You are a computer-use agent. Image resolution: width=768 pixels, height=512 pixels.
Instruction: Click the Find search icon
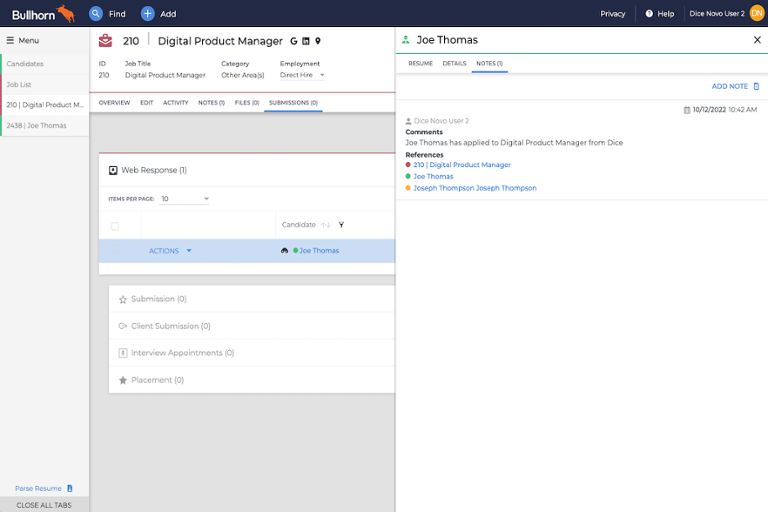click(x=96, y=14)
